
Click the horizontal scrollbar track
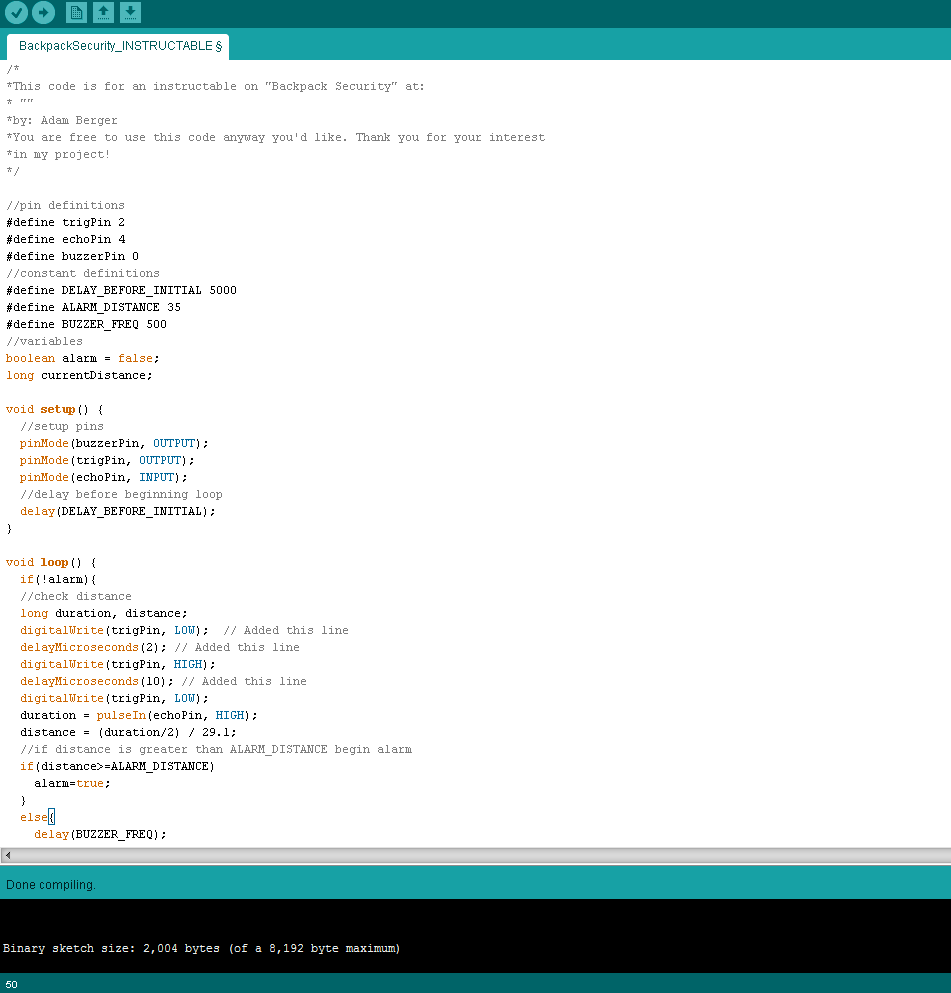[x=475, y=854]
